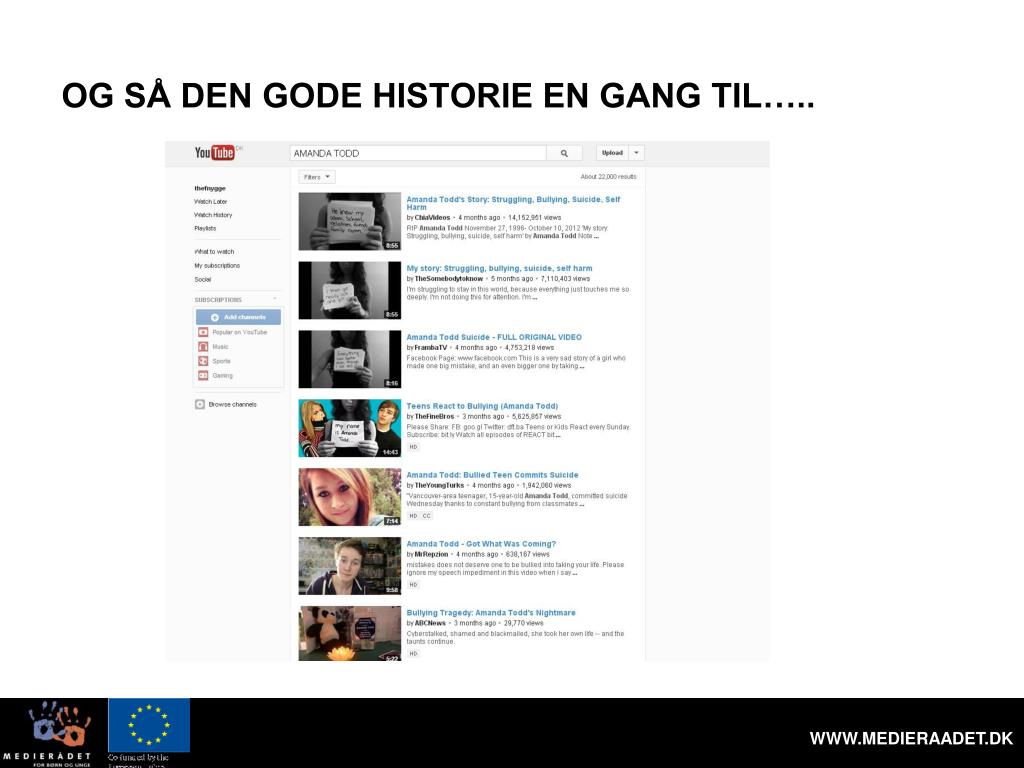Click the TheYoungTurks channel name
This screenshot has height=768, width=1024.
(439, 485)
